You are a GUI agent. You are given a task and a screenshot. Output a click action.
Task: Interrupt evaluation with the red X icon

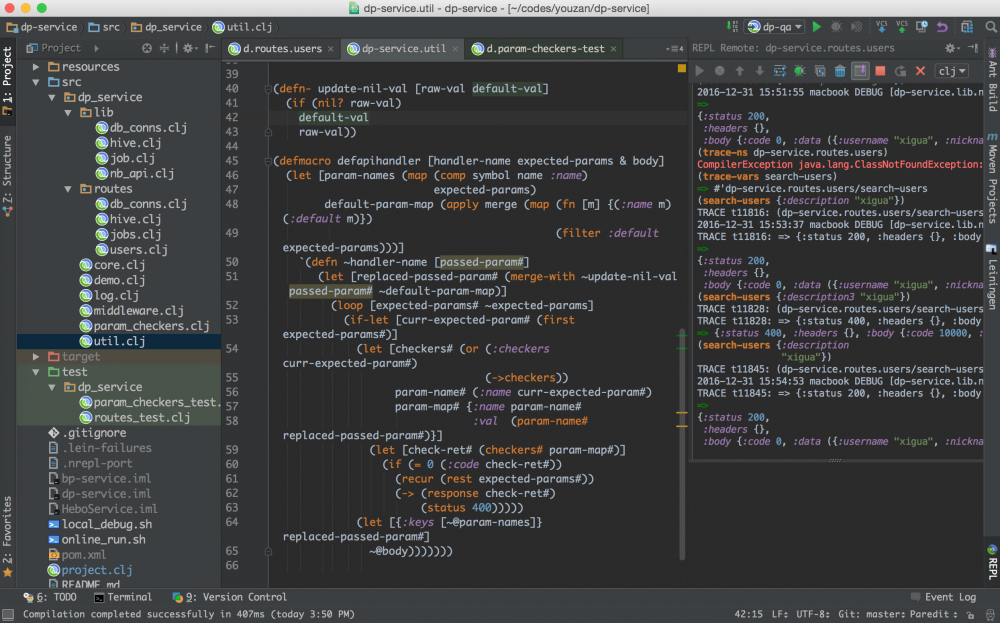click(921, 70)
